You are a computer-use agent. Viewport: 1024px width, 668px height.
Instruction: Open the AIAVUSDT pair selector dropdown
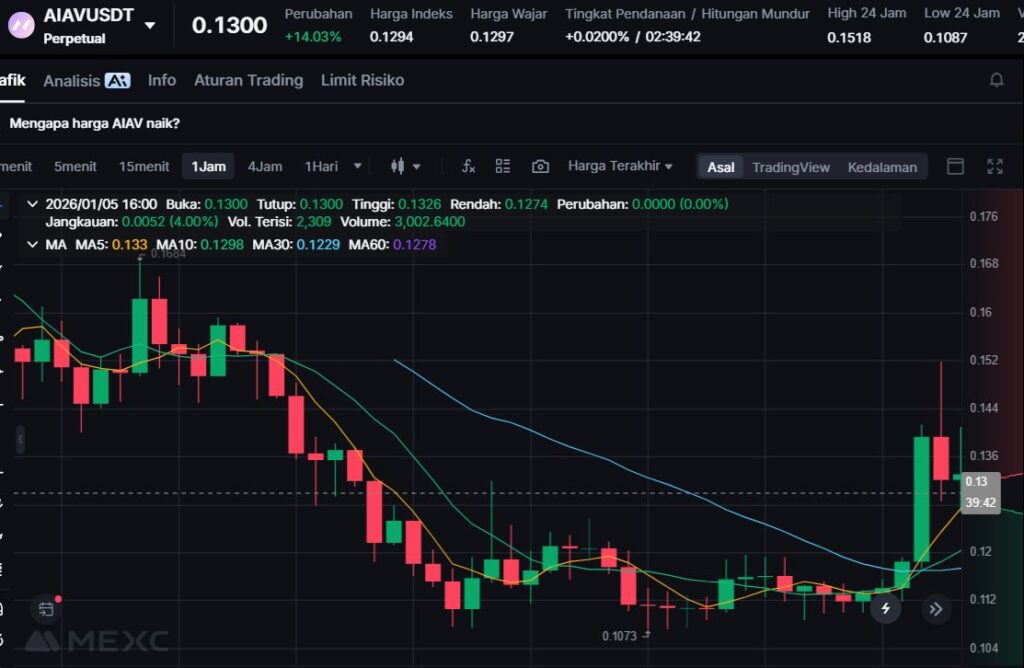click(150, 25)
